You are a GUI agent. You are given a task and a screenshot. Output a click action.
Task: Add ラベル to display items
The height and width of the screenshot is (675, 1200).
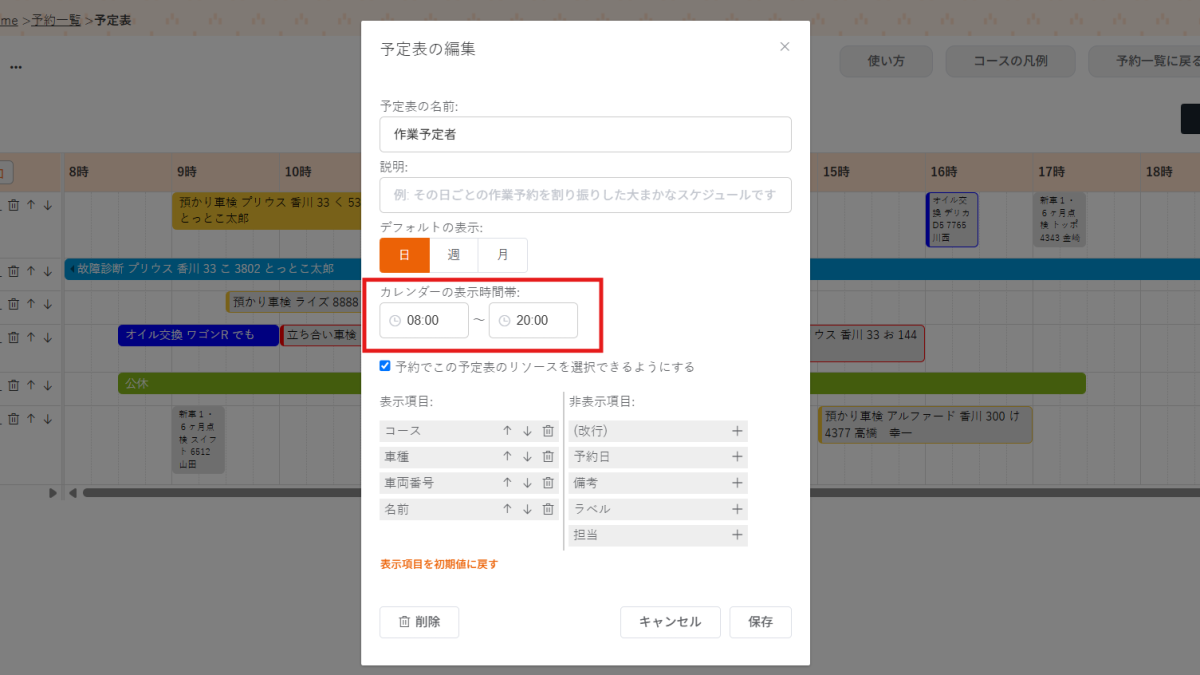click(x=737, y=509)
